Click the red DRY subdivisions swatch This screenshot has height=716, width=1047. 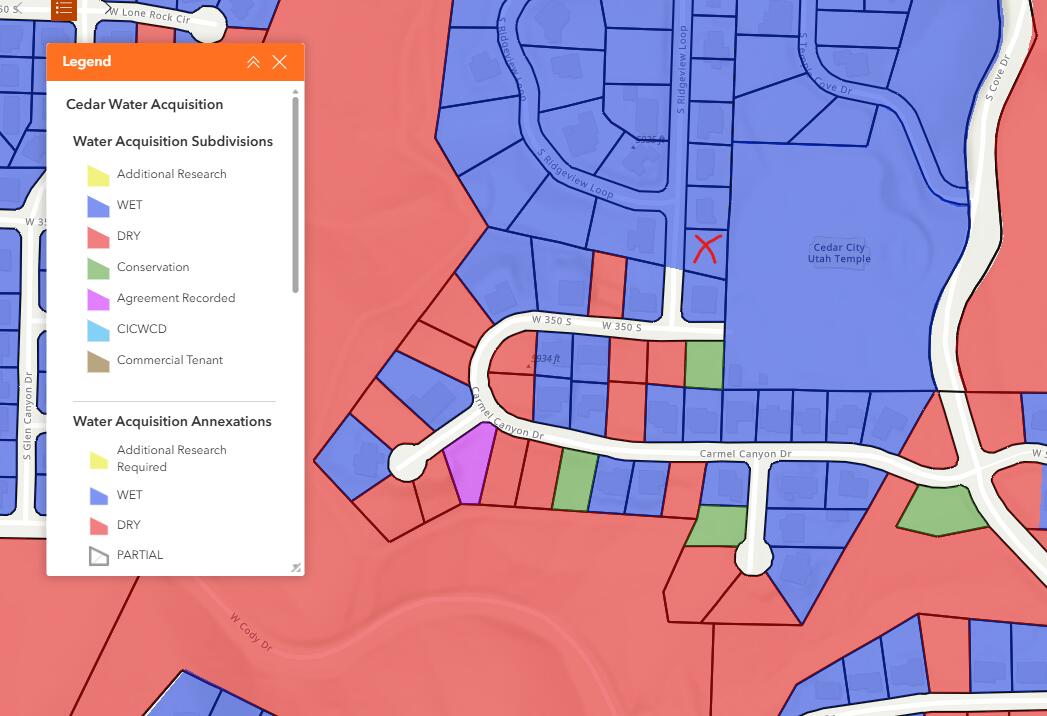tap(98, 237)
